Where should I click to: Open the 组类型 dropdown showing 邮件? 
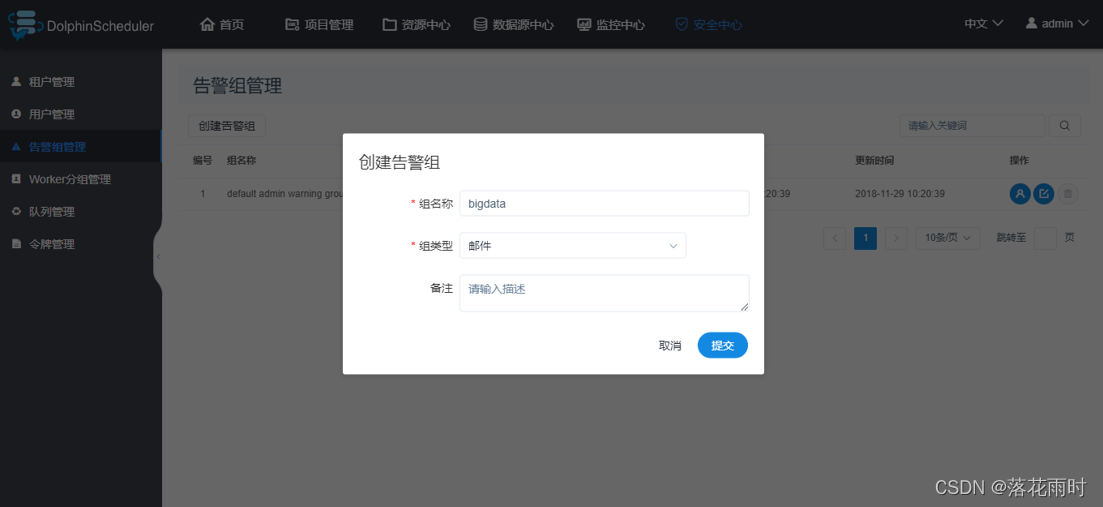(x=573, y=245)
